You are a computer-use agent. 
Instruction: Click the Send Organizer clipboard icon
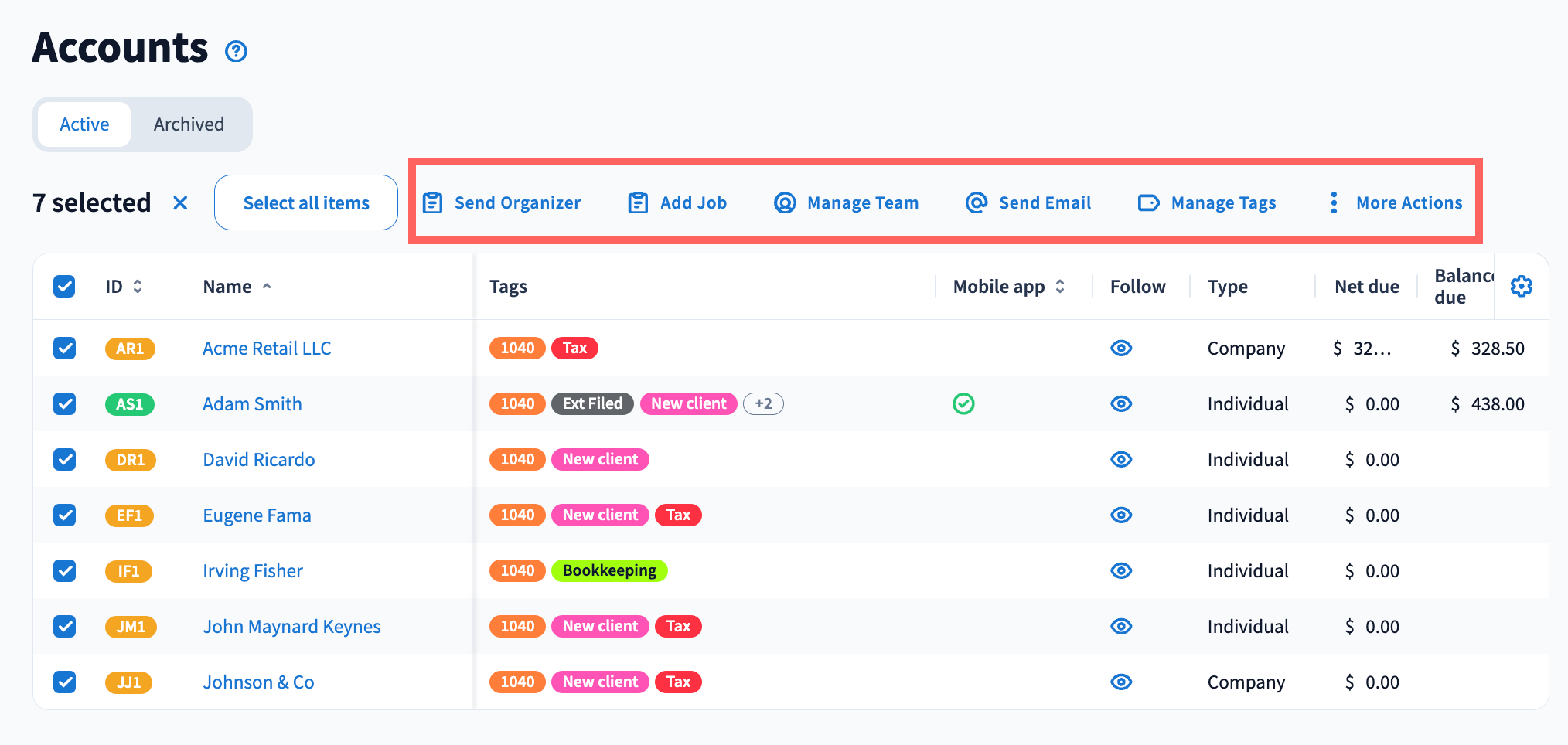432,202
